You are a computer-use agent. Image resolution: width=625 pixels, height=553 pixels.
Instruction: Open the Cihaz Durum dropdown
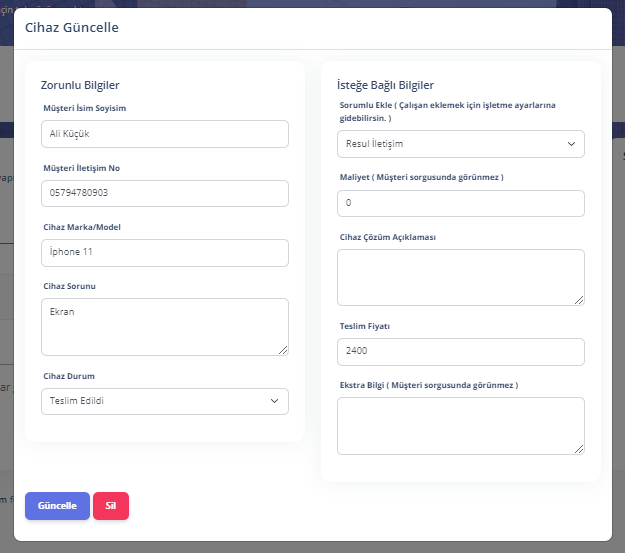click(165, 401)
